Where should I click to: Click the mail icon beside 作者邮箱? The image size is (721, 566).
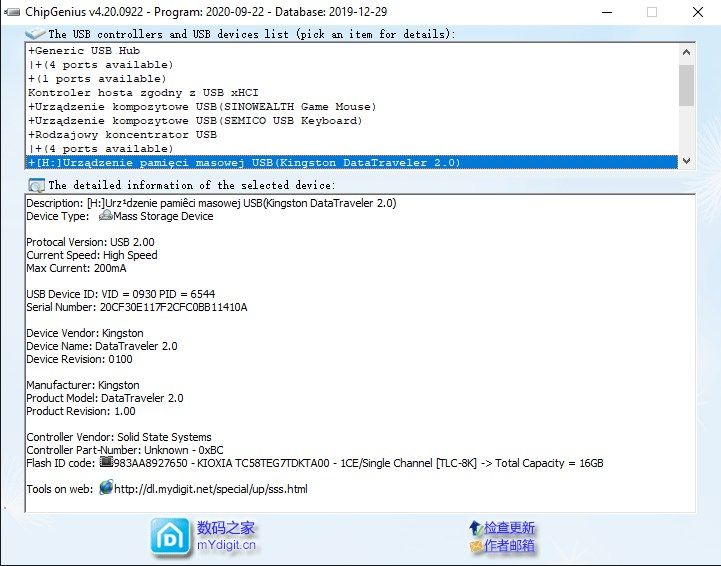(475, 546)
